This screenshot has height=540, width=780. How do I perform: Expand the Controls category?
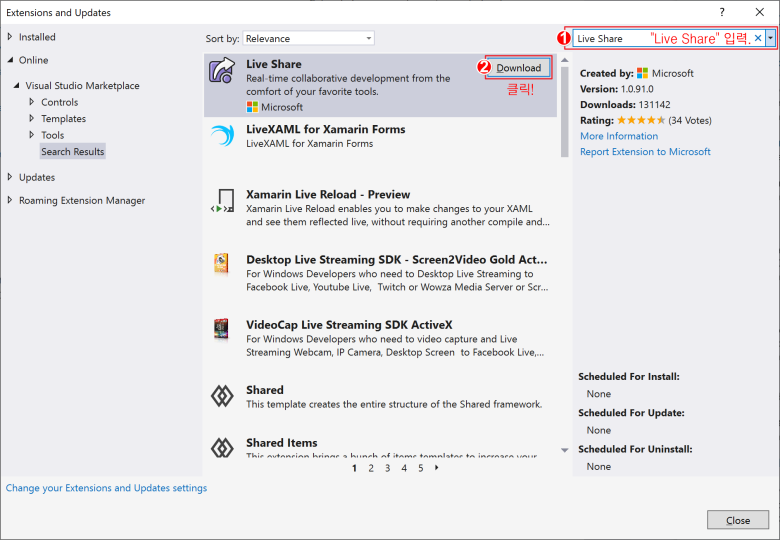pos(31,102)
